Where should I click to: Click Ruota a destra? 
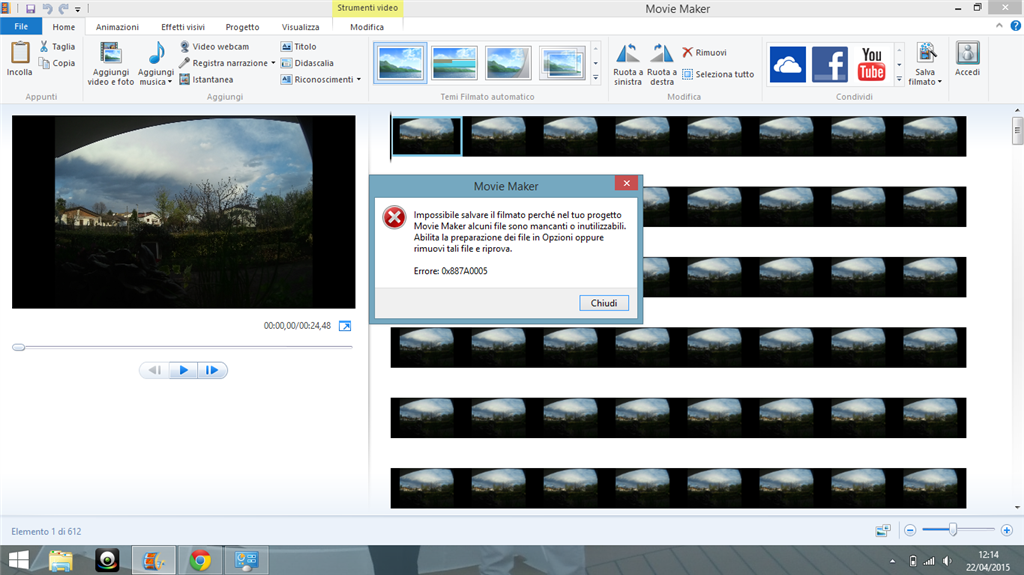coord(662,63)
